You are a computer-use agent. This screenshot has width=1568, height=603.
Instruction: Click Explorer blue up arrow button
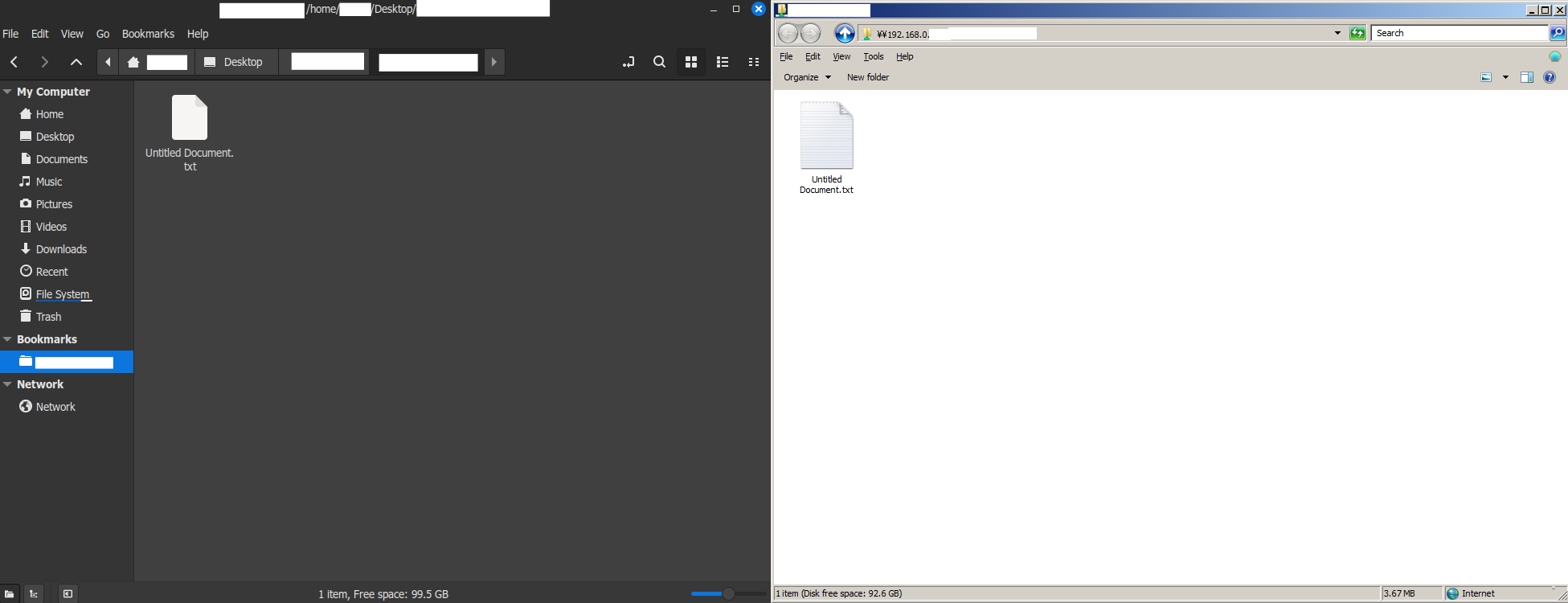[845, 33]
